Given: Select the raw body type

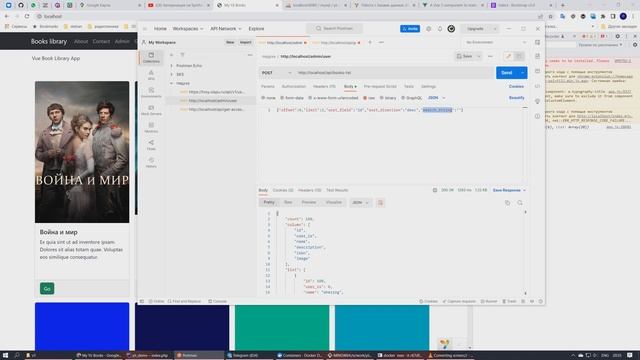Looking at the screenshot, I should click(x=369, y=98).
